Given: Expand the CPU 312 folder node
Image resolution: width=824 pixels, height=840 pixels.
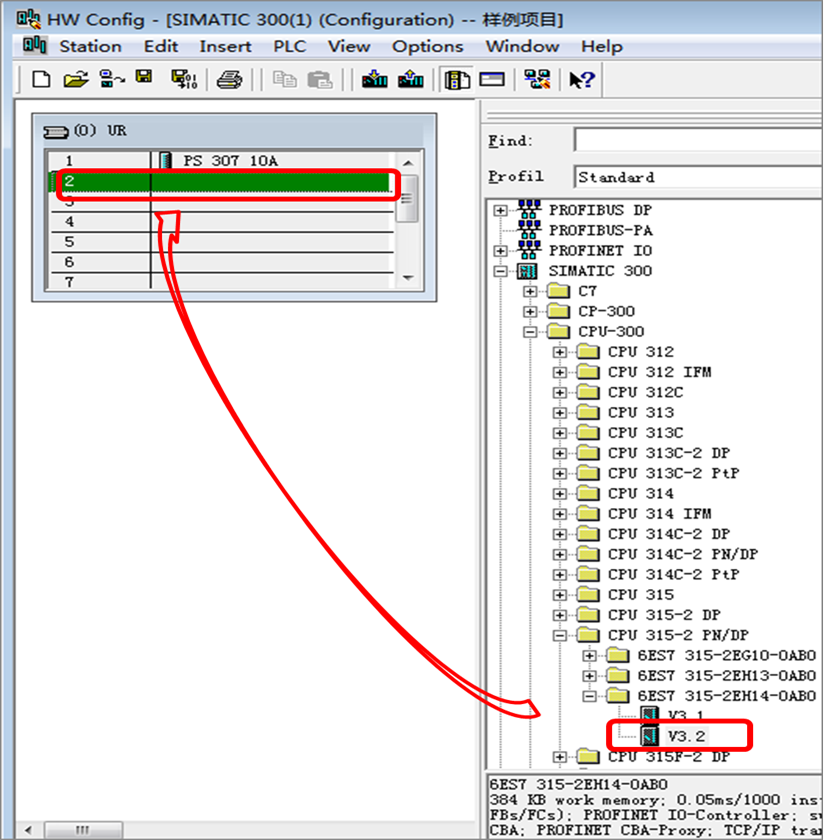Looking at the screenshot, I should (559, 352).
